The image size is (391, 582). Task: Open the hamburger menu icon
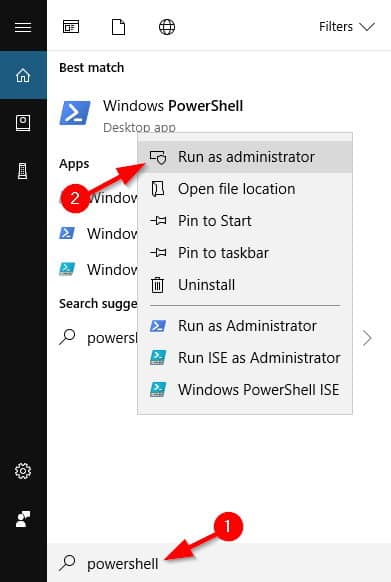coord(23,27)
